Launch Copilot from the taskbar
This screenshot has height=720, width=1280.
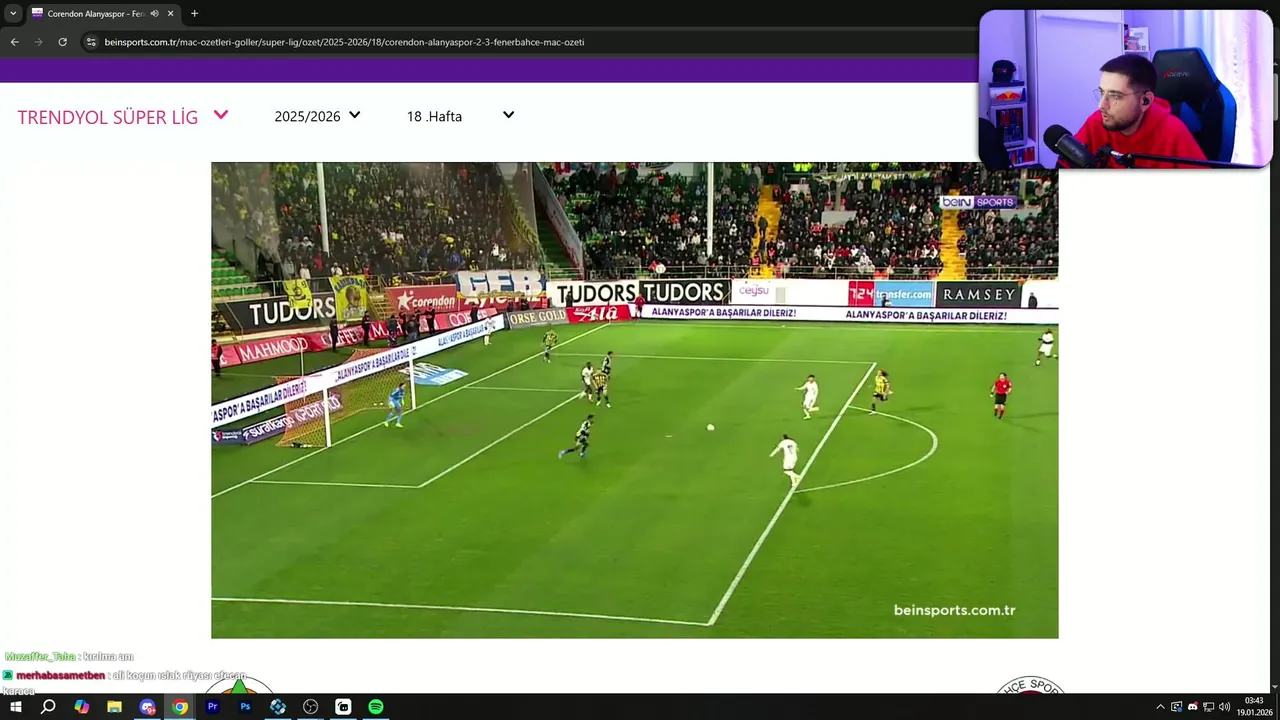pyautogui.click(x=81, y=707)
